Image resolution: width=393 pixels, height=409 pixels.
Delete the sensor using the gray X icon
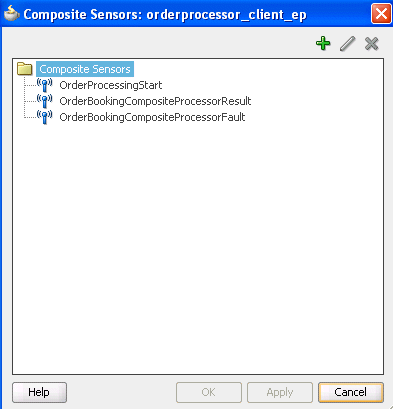click(371, 44)
